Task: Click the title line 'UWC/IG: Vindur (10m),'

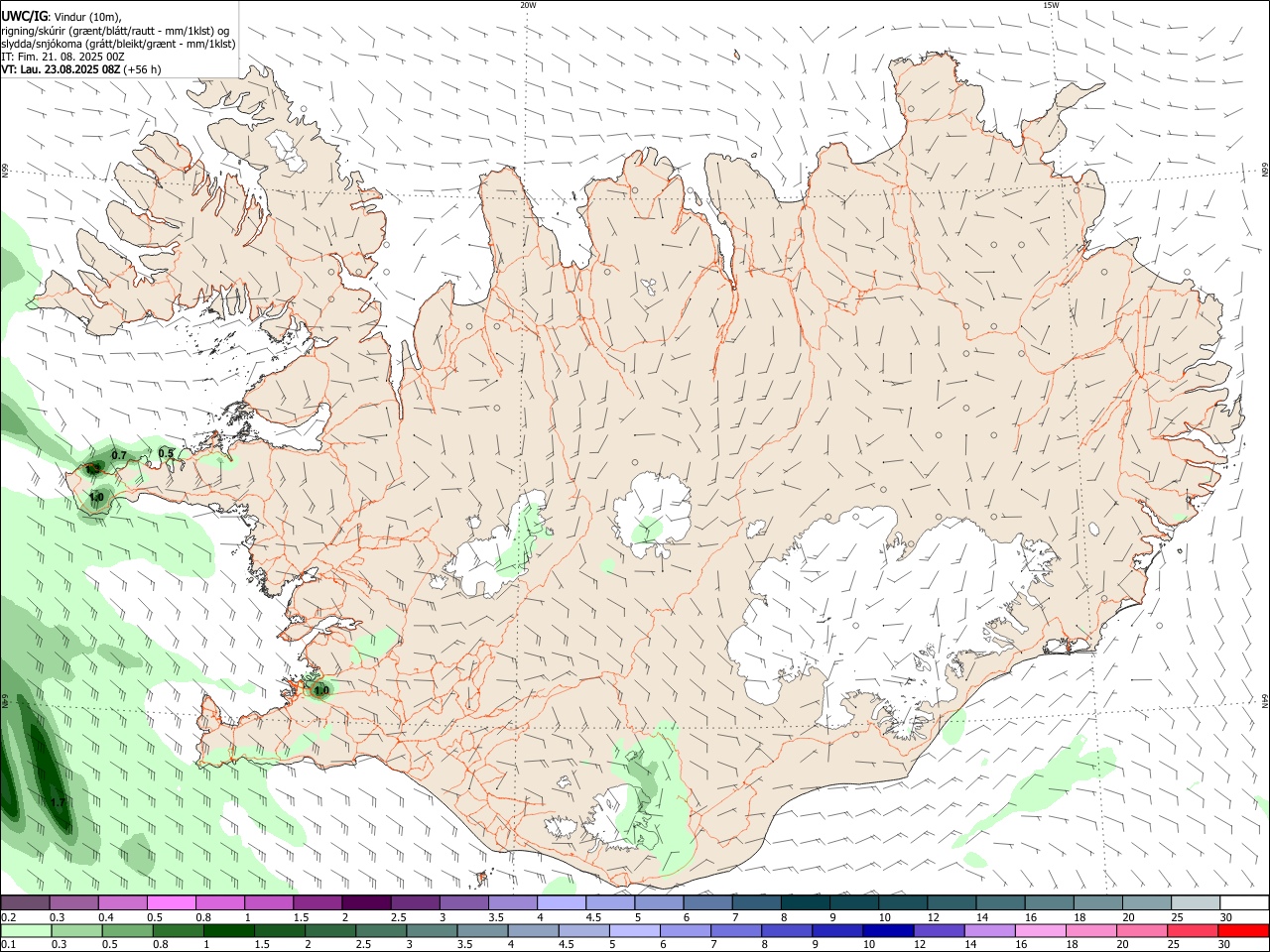Action: tap(62, 16)
